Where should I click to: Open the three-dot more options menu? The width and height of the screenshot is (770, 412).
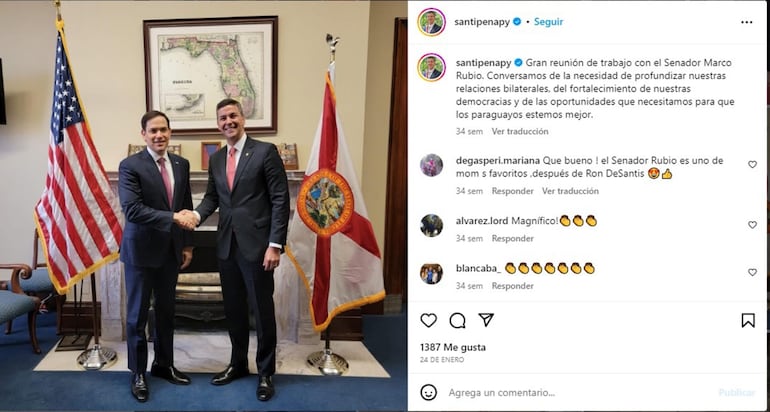point(746,22)
